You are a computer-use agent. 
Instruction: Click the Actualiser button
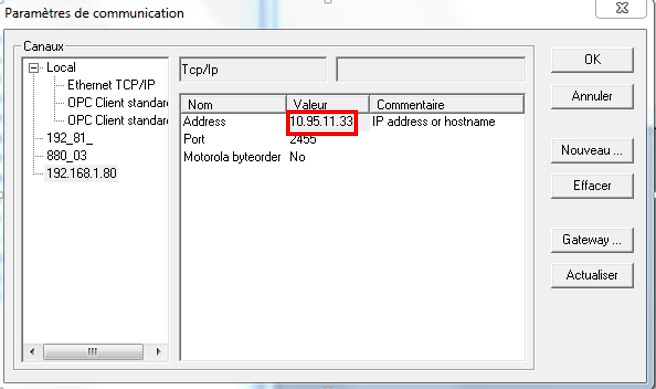[592, 275]
